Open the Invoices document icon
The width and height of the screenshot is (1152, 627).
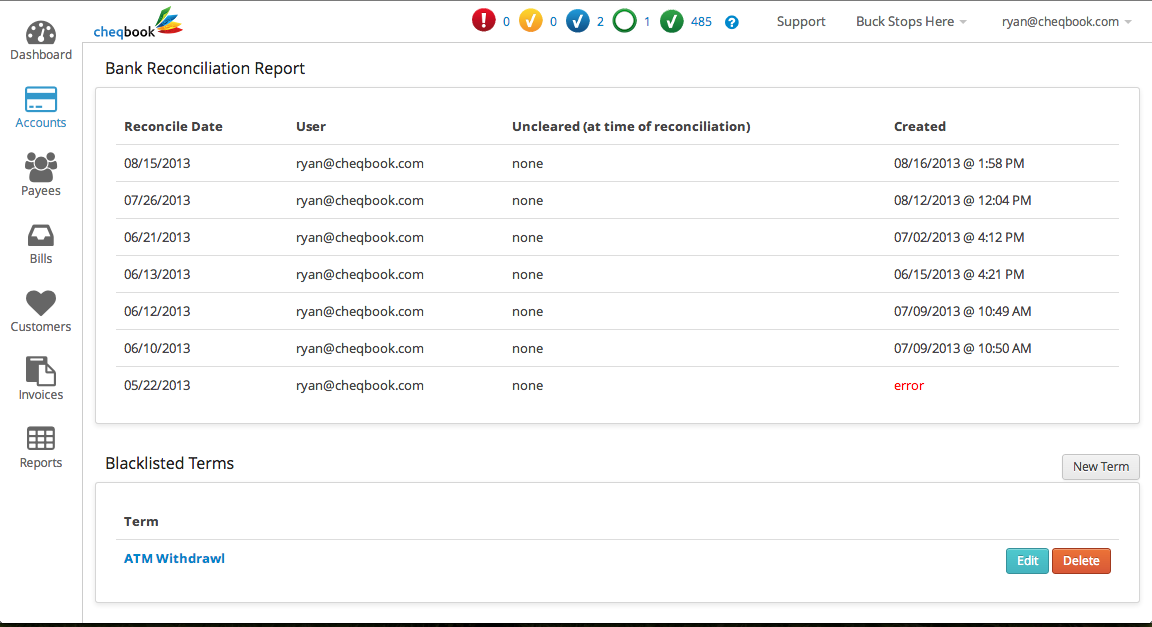click(41, 371)
